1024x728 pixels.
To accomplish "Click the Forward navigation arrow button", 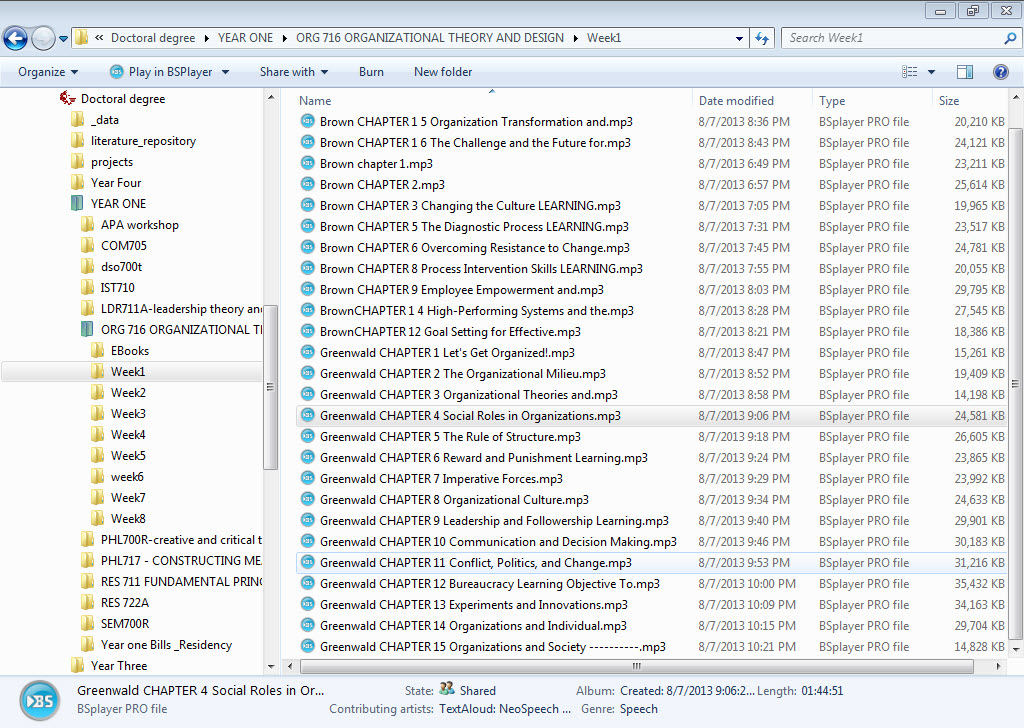I will [x=43, y=39].
